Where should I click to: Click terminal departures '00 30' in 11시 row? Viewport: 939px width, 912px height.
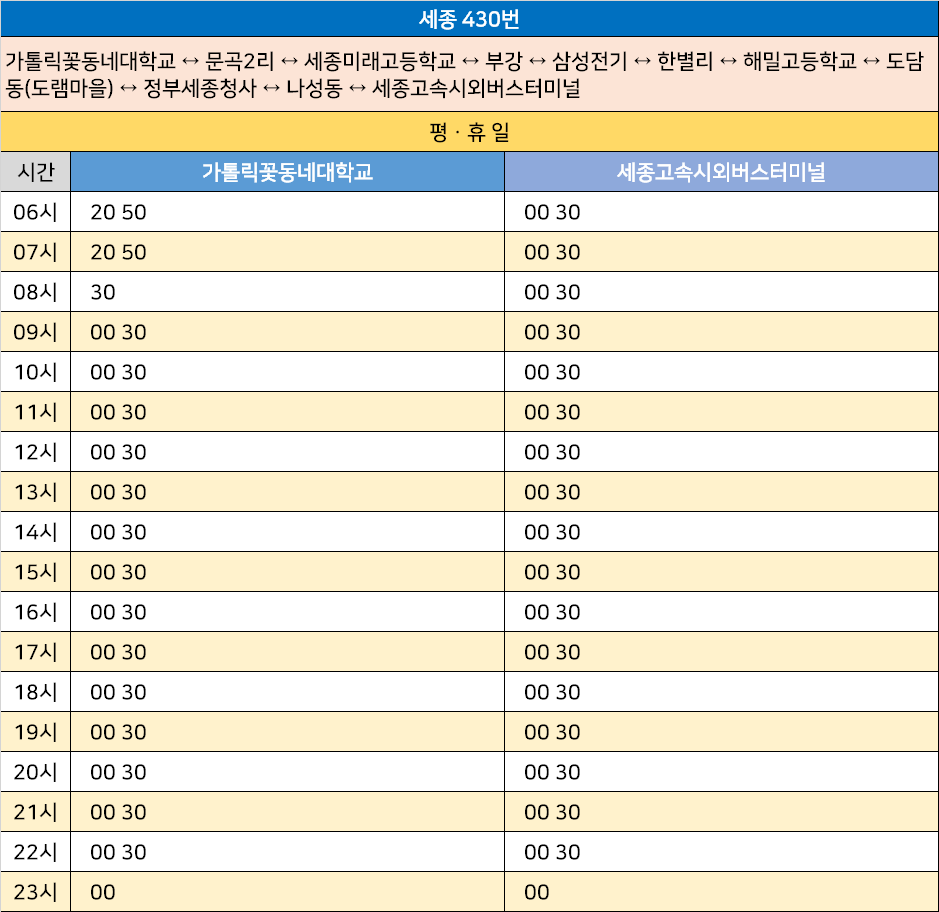click(x=552, y=413)
